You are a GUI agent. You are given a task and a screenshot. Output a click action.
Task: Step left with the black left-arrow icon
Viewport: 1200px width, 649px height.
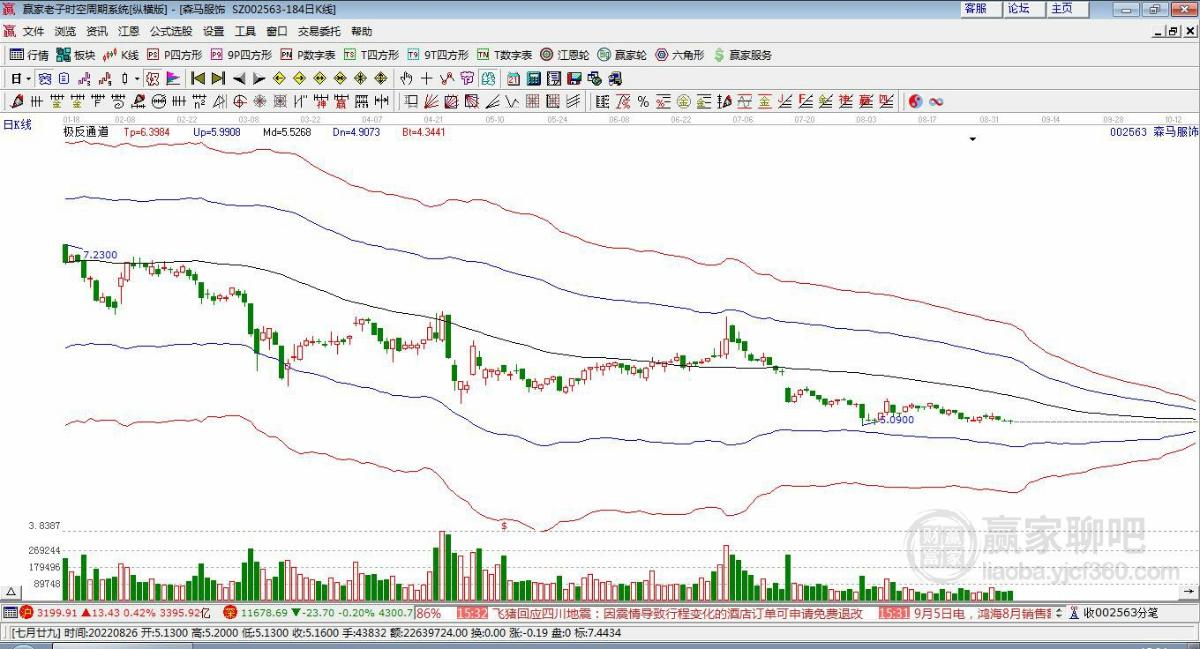[x=238, y=78]
